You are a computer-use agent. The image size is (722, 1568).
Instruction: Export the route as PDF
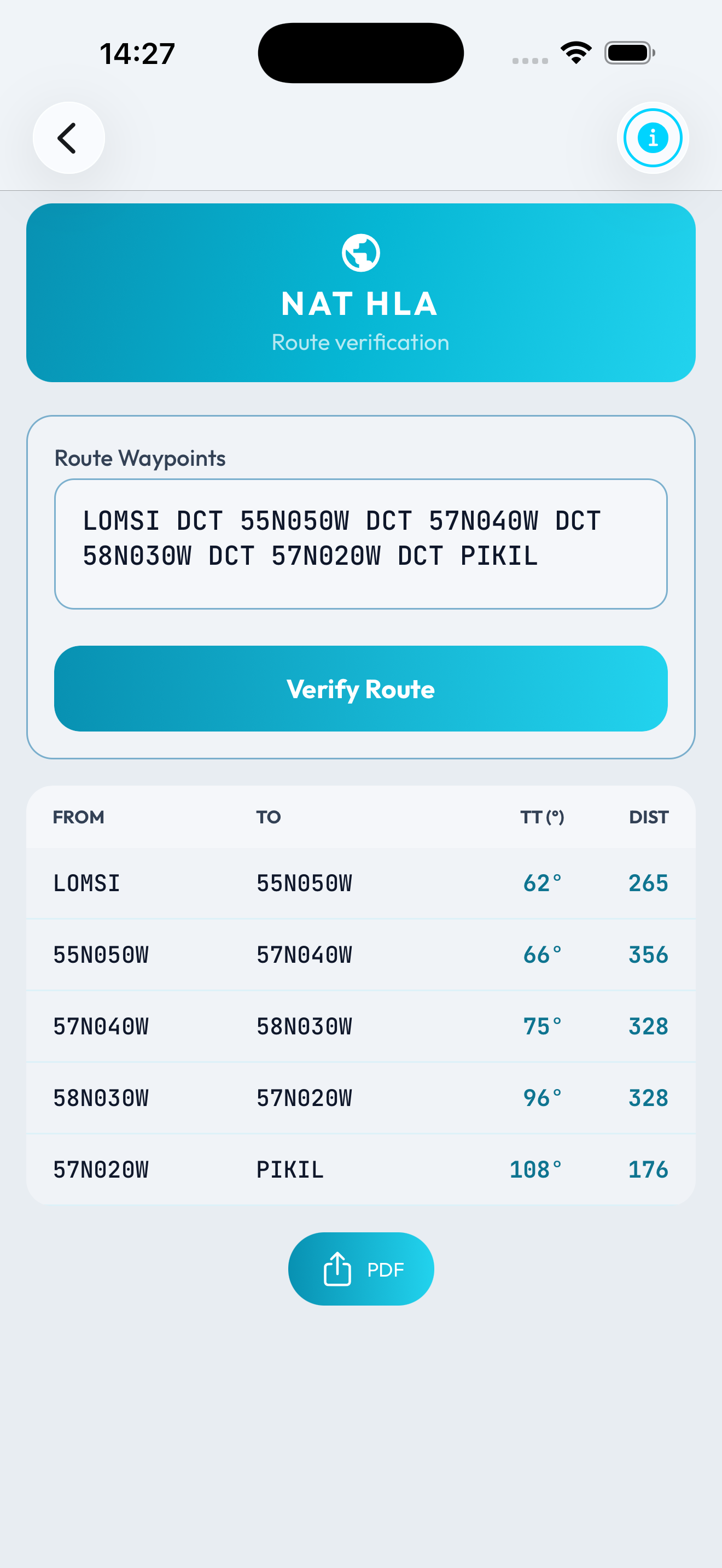click(x=361, y=1269)
